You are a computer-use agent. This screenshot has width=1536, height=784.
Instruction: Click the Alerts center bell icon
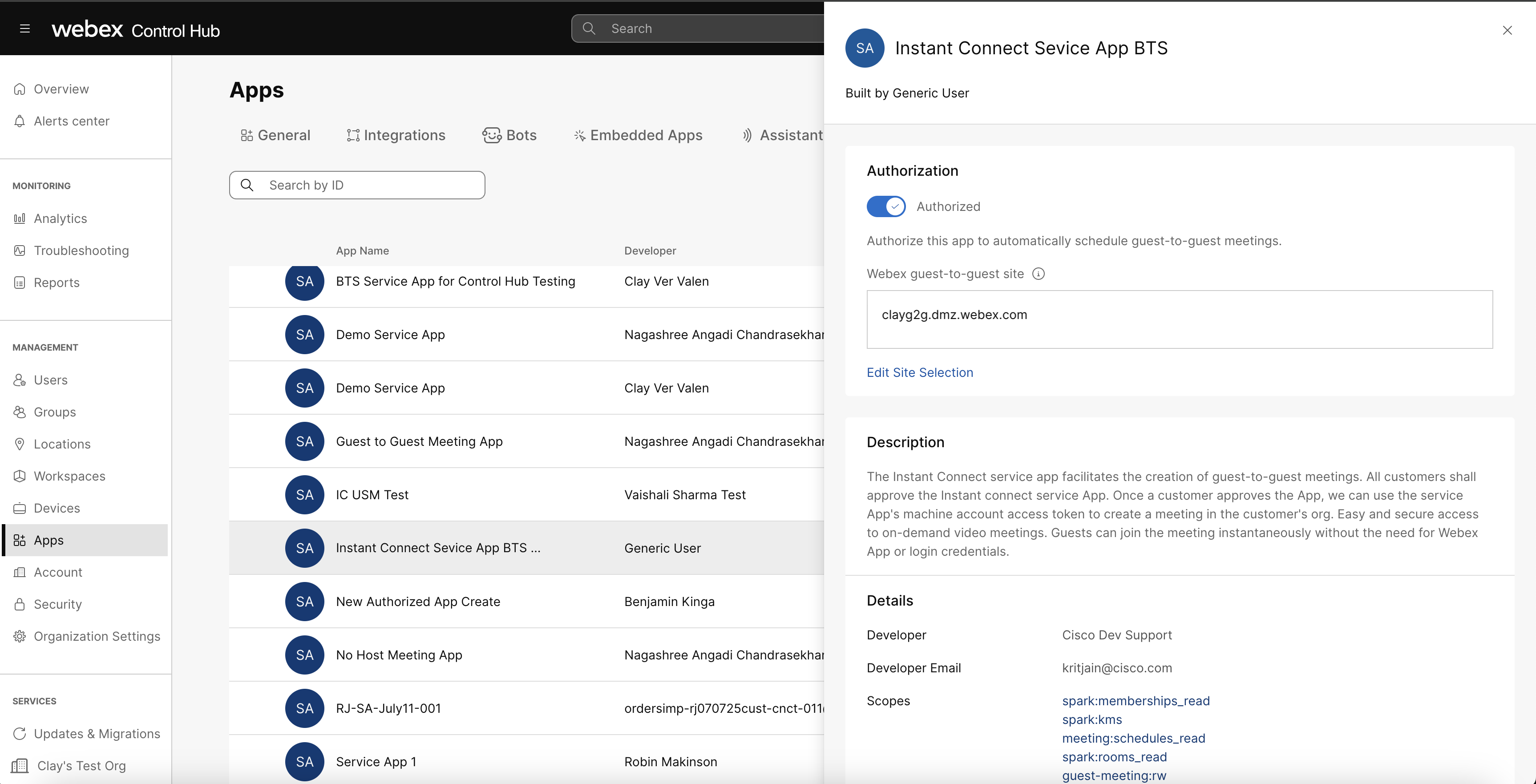click(20, 121)
